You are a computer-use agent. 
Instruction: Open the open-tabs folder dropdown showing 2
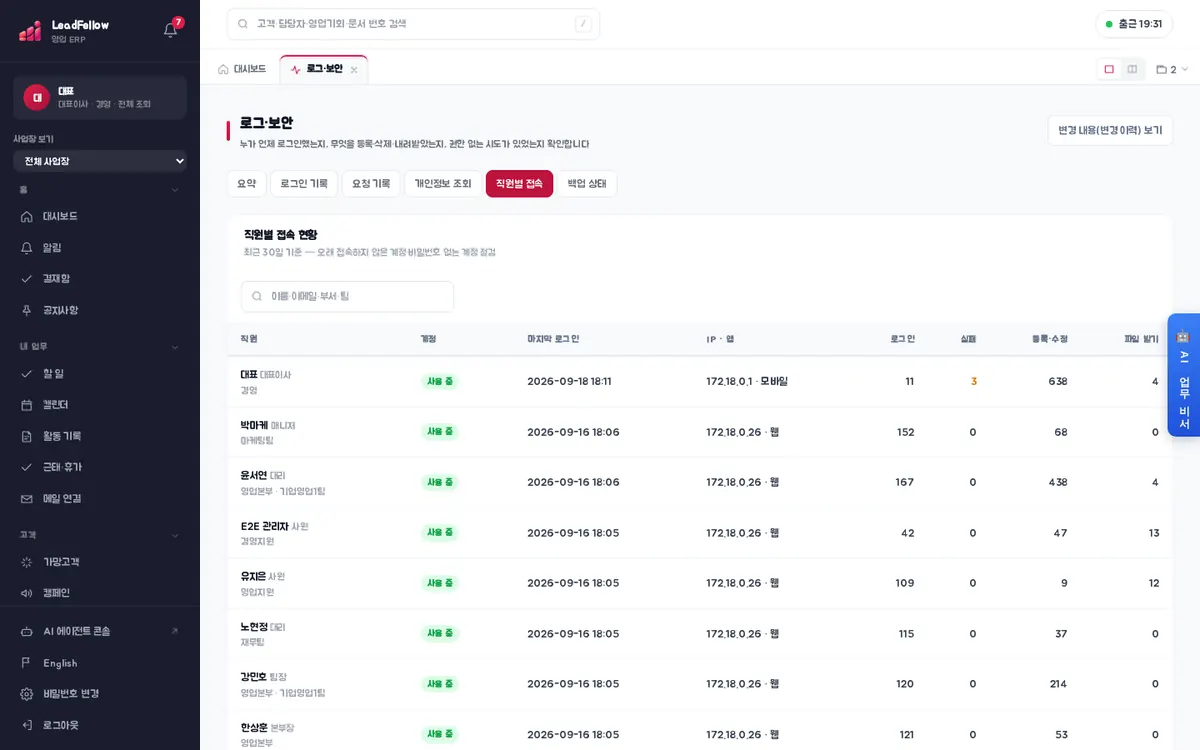[x=1172, y=69]
